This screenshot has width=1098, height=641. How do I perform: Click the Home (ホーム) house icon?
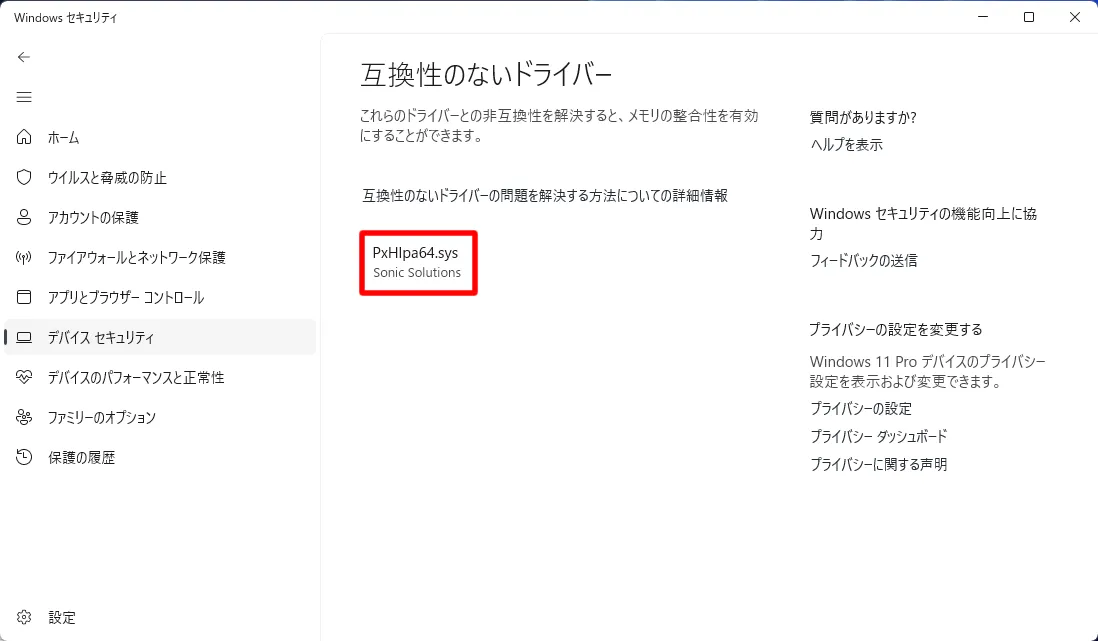tap(25, 137)
